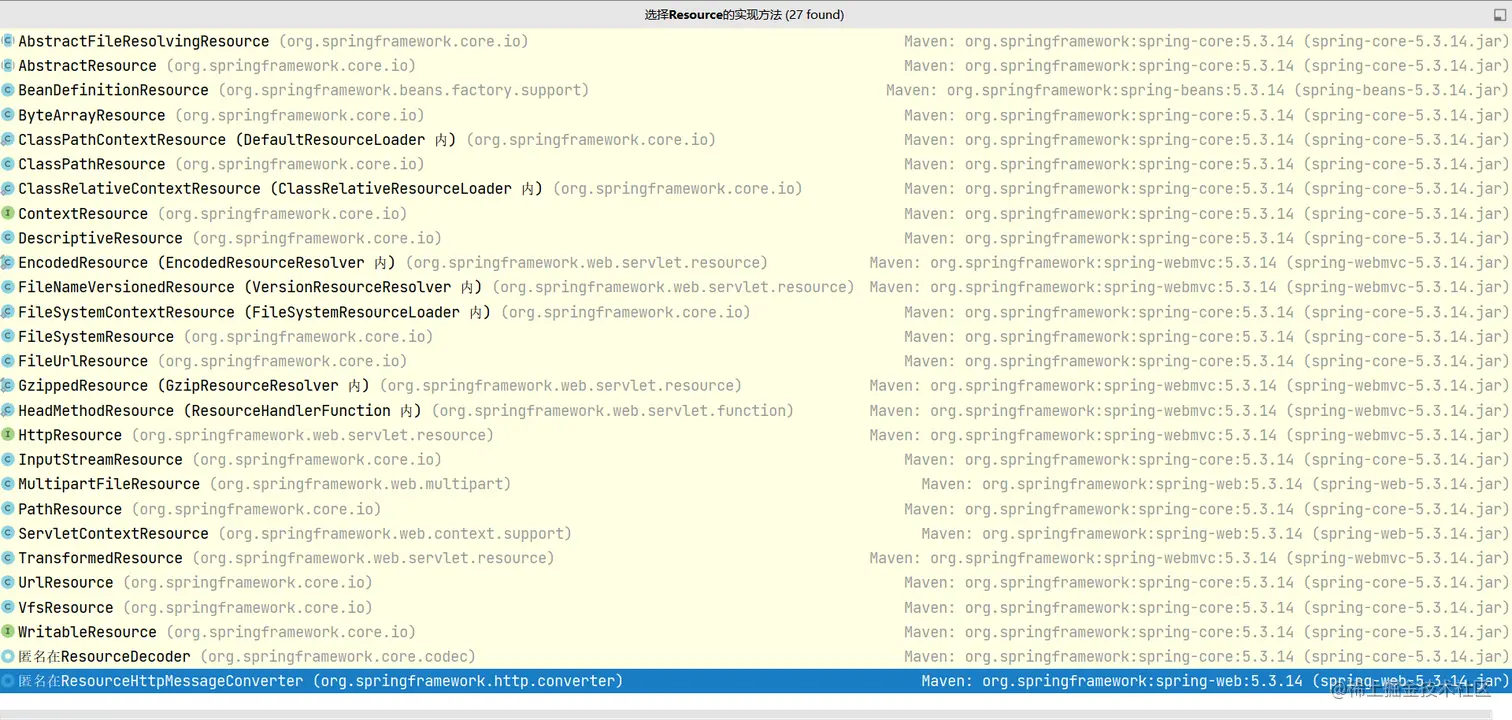This screenshot has width=1512, height=720.
Task: Click the class icon beside AbstractFileResolvingResource
Action: (x=8, y=41)
